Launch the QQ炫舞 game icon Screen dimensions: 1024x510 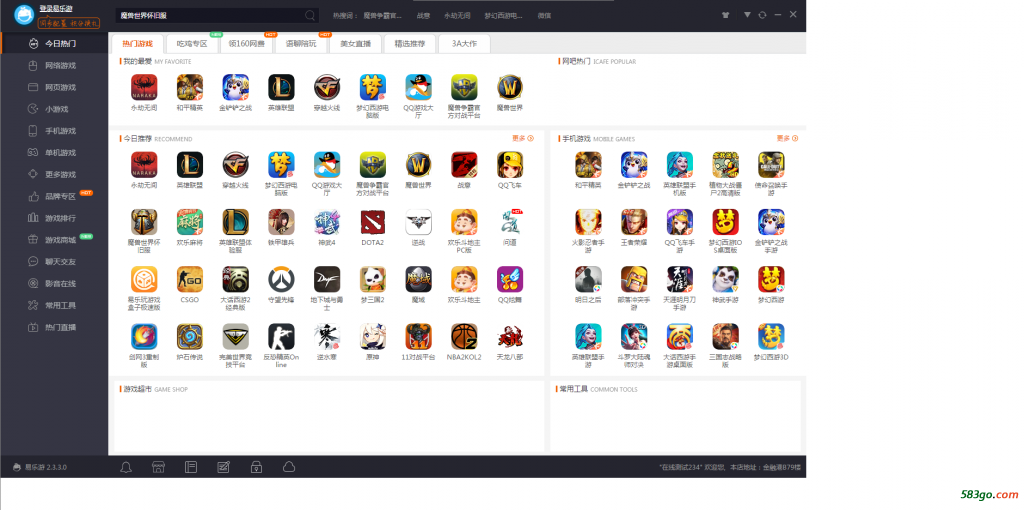tap(509, 279)
